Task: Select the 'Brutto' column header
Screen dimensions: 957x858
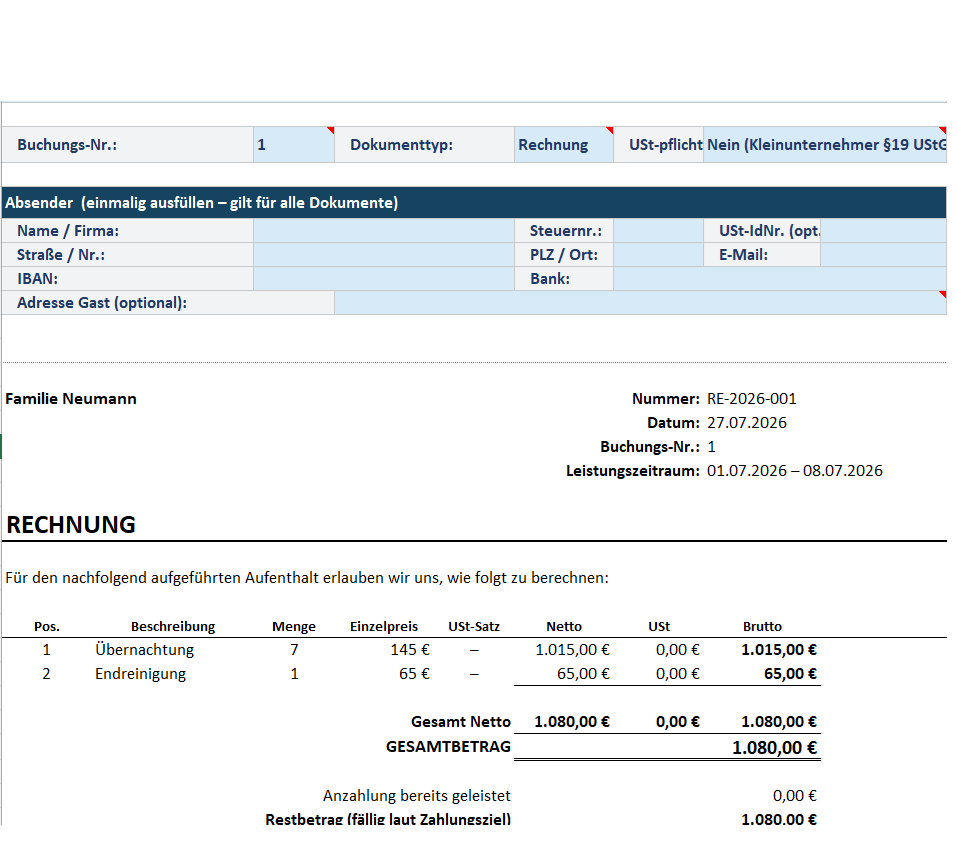Action: 762,626
